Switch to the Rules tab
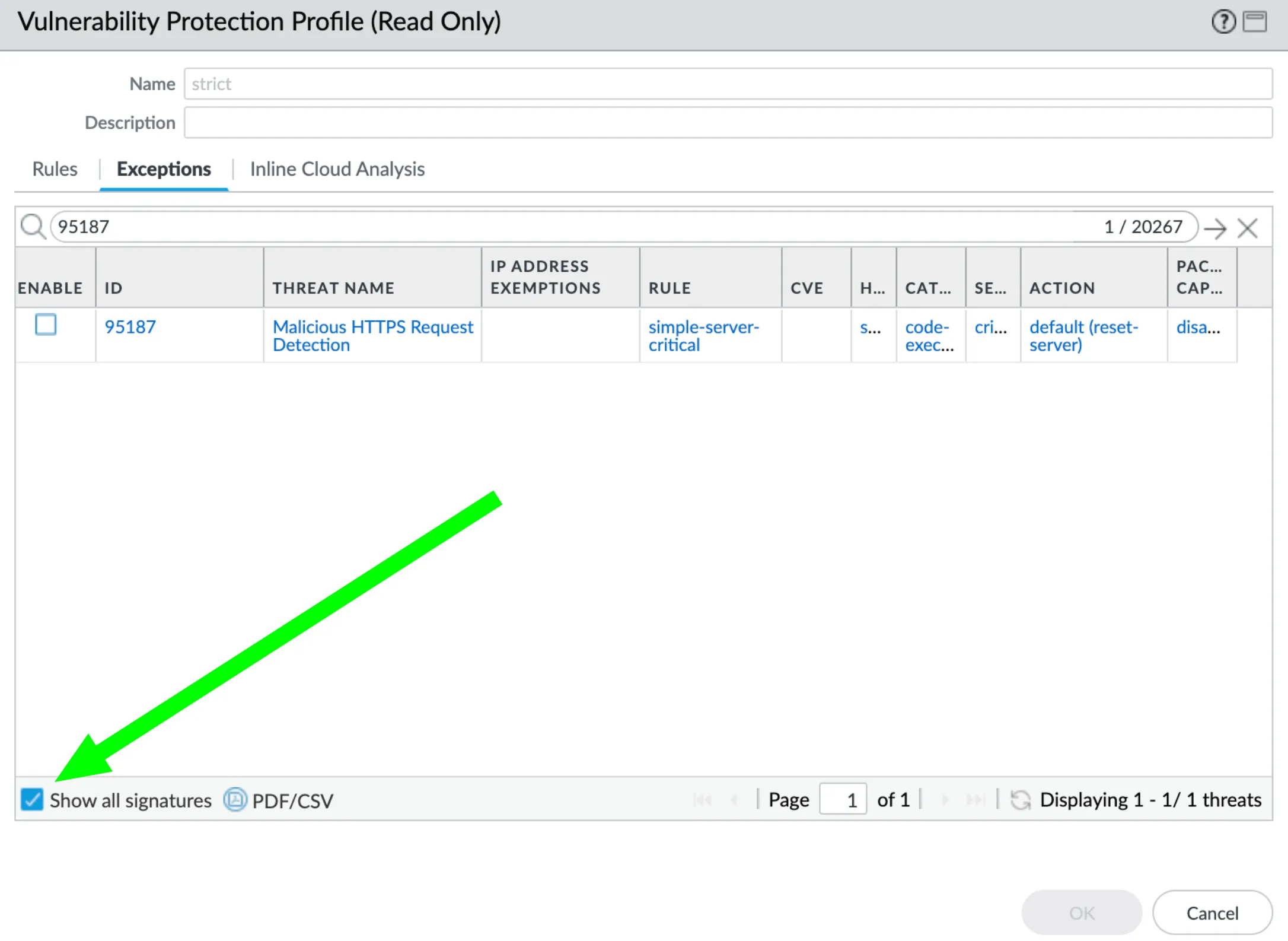The image size is (1288, 941). pyautogui.click(x=55, y=169)
